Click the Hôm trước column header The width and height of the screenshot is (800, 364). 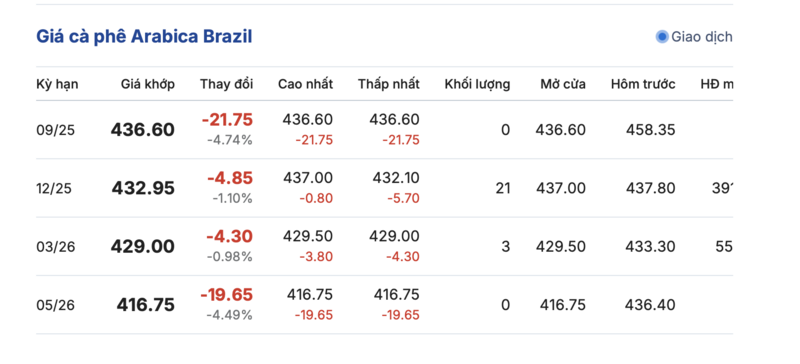(x=643, y=84)
